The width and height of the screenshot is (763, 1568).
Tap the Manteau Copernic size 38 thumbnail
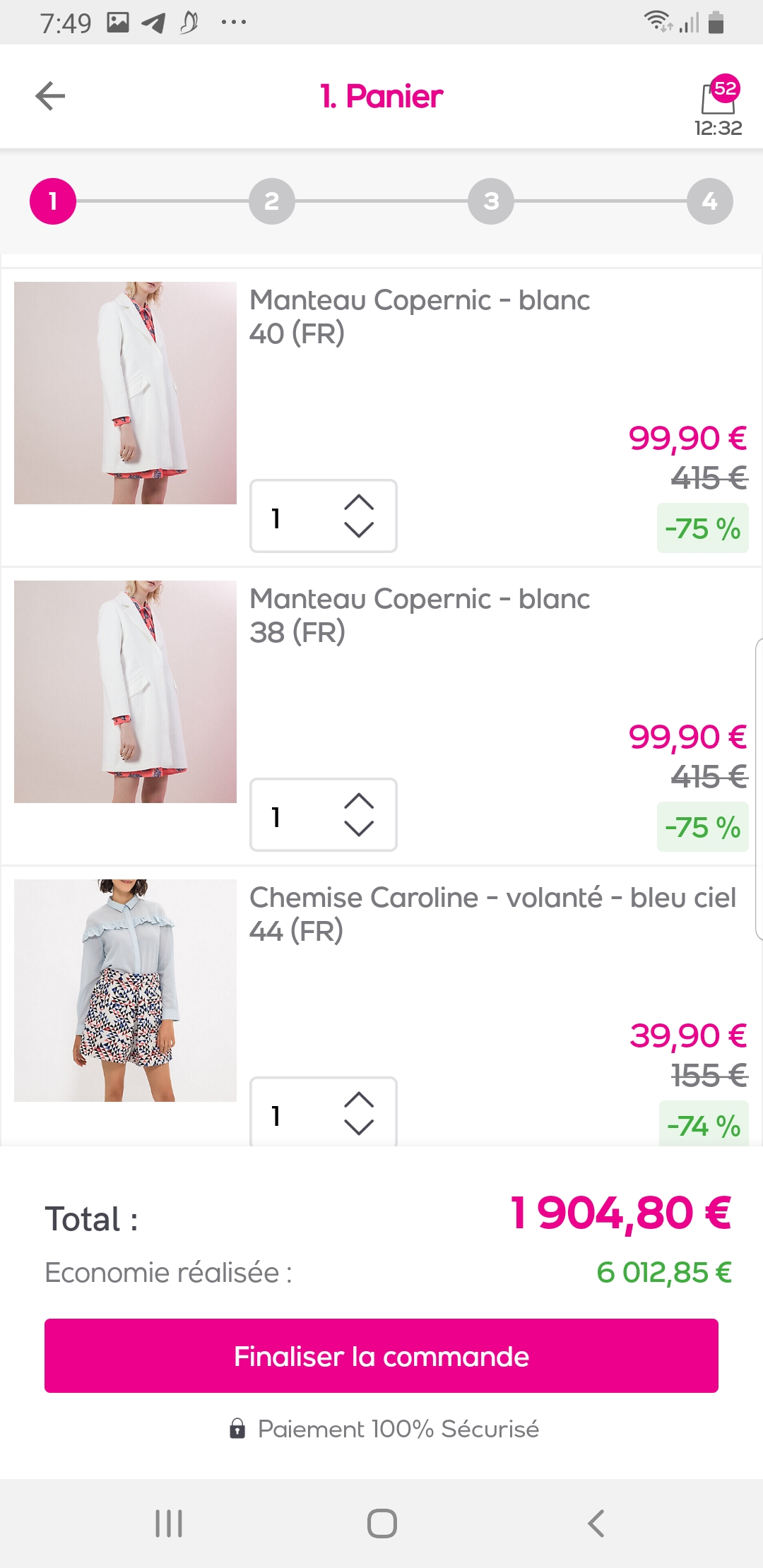click(125, 691)
